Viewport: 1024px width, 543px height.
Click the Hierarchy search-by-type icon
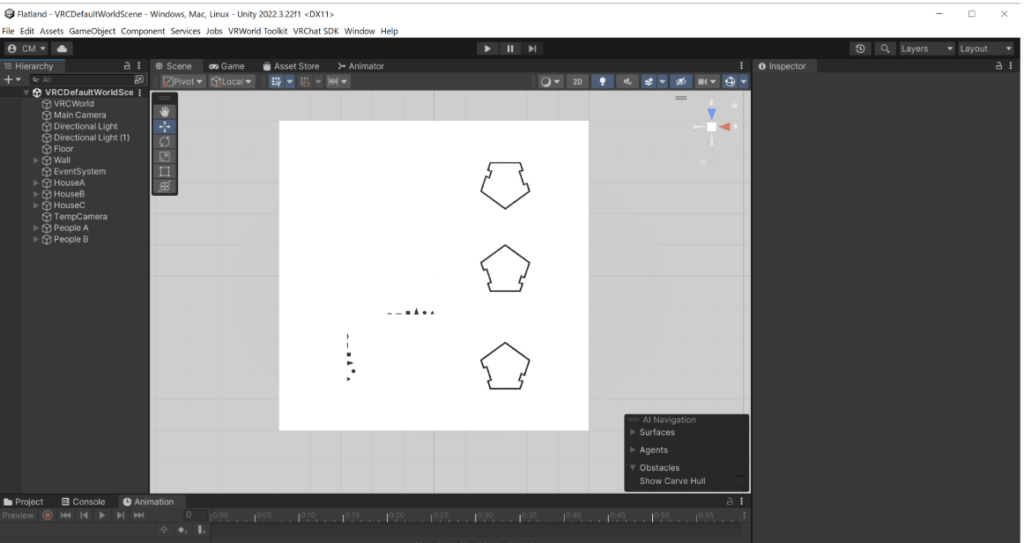[x=138, y=80]
